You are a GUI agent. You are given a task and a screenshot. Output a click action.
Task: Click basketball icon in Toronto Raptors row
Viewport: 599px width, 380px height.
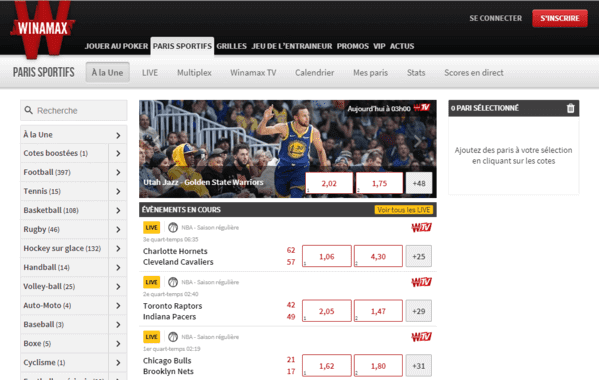point(173,282)
